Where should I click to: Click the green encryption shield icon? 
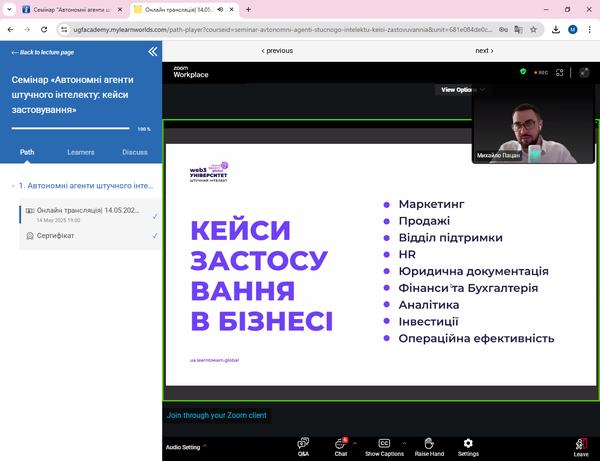pos(523,72)
